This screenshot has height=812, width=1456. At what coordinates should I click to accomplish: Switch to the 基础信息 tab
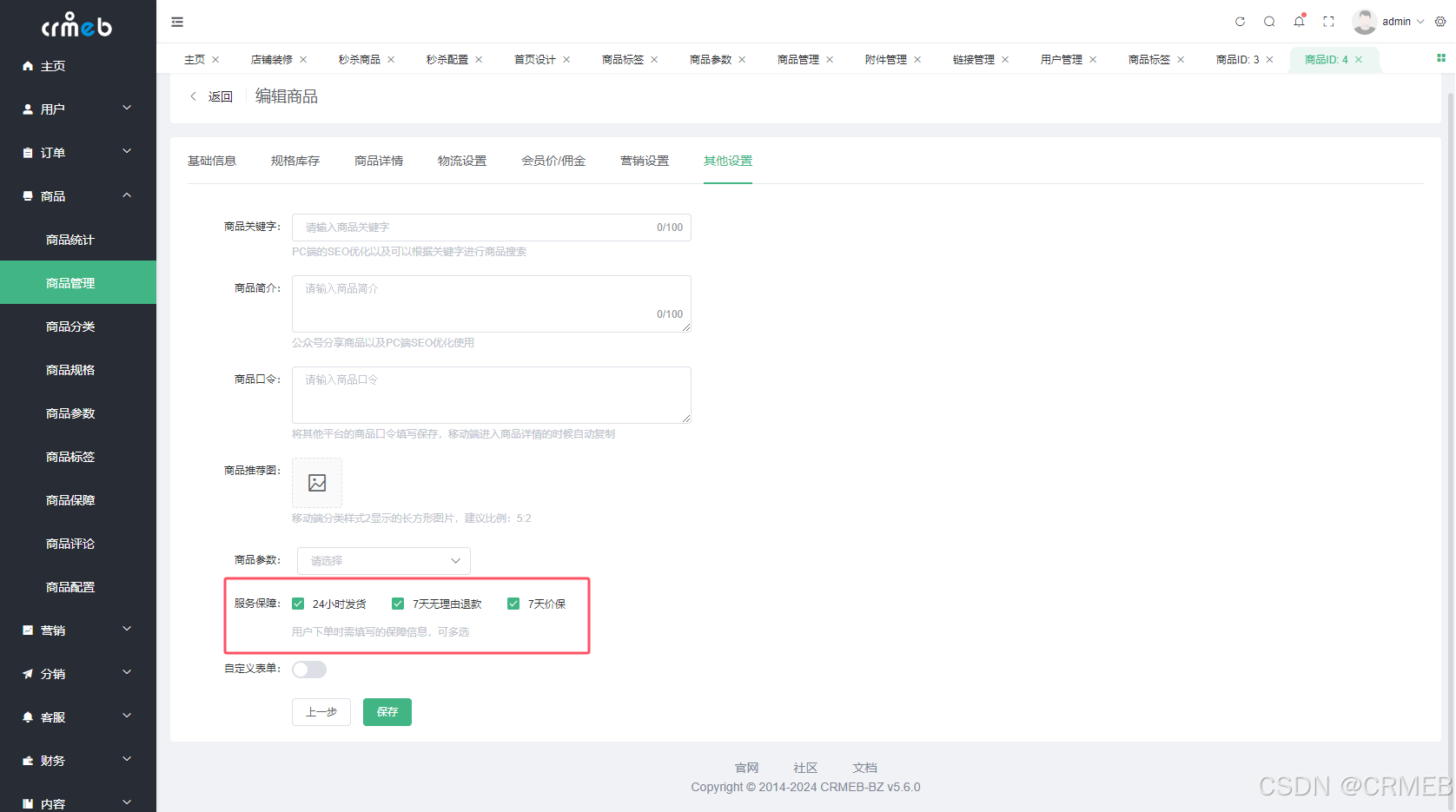[212, 161]
